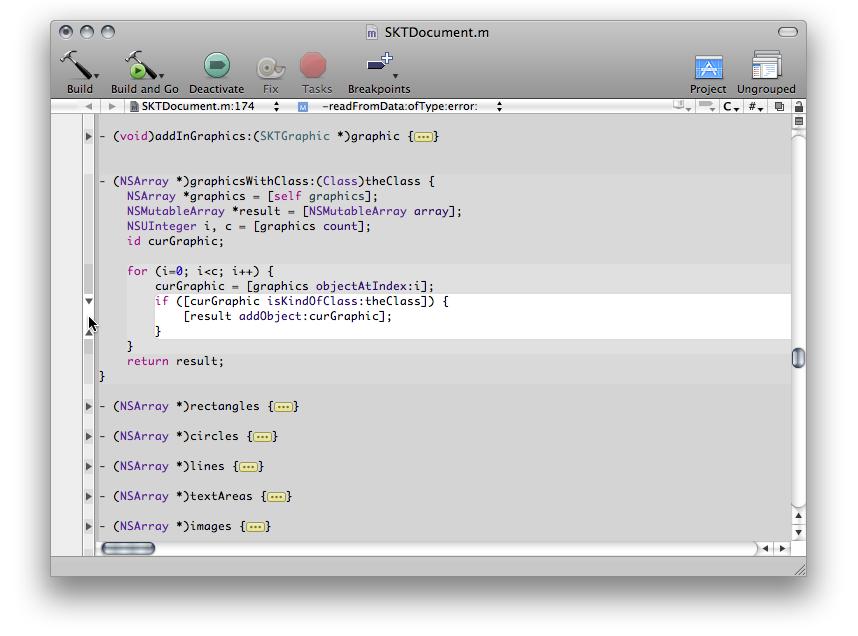Place the cursor on the return result line
The image size is (858, 636).
pos(200,362)
